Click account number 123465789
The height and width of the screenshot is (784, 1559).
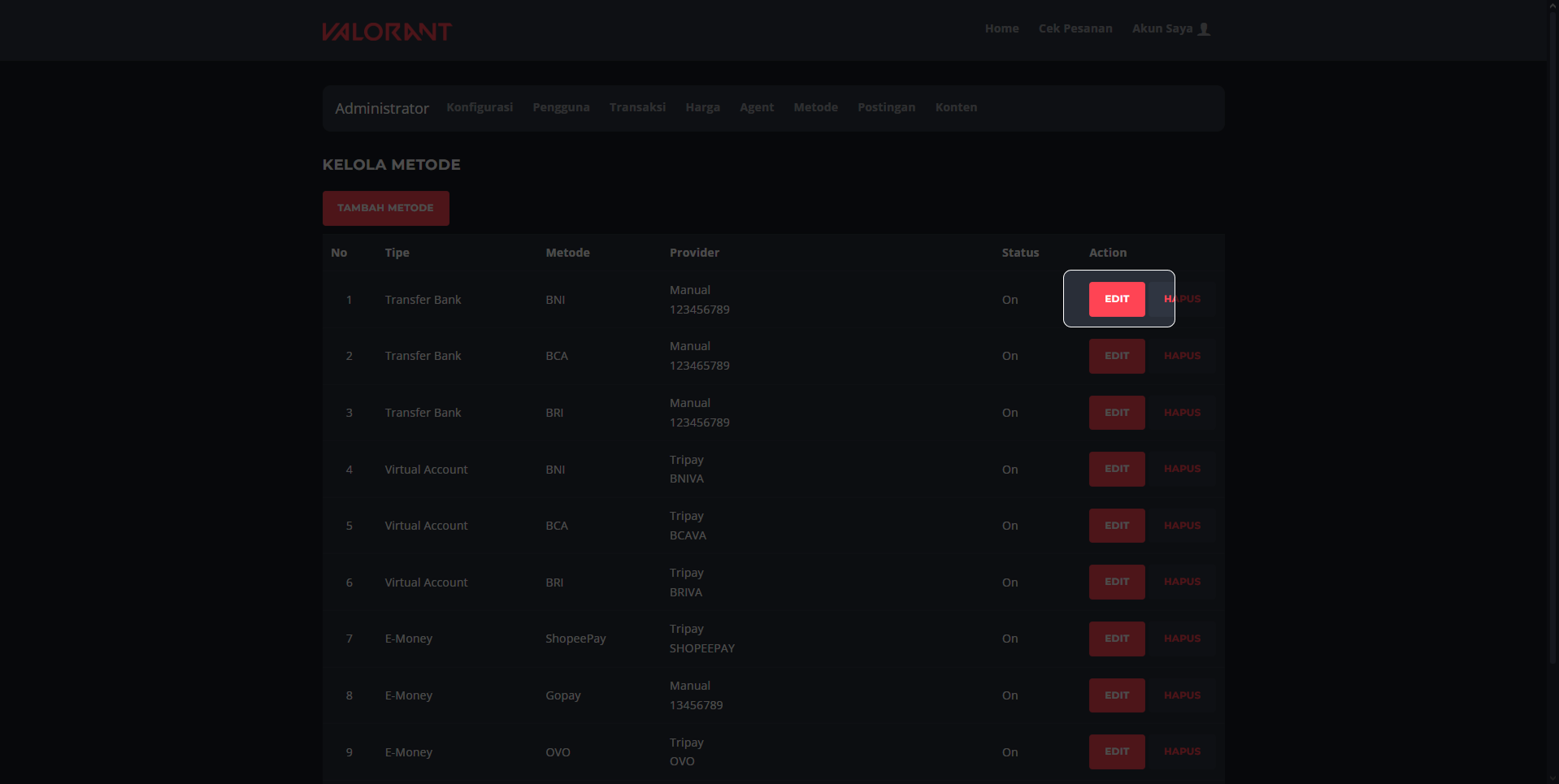point(700,366)
